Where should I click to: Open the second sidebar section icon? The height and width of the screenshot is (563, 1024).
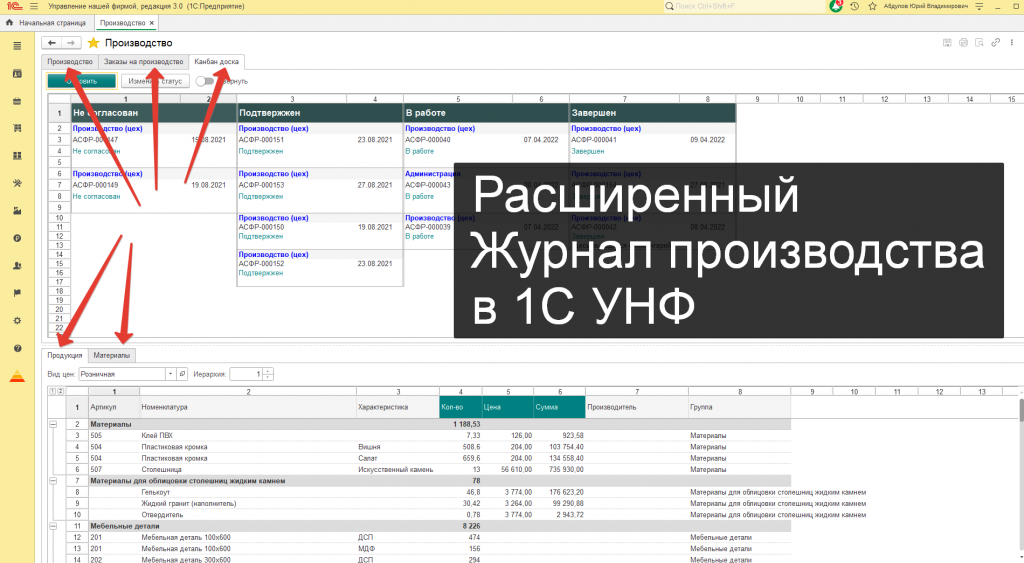pos(17,73)
